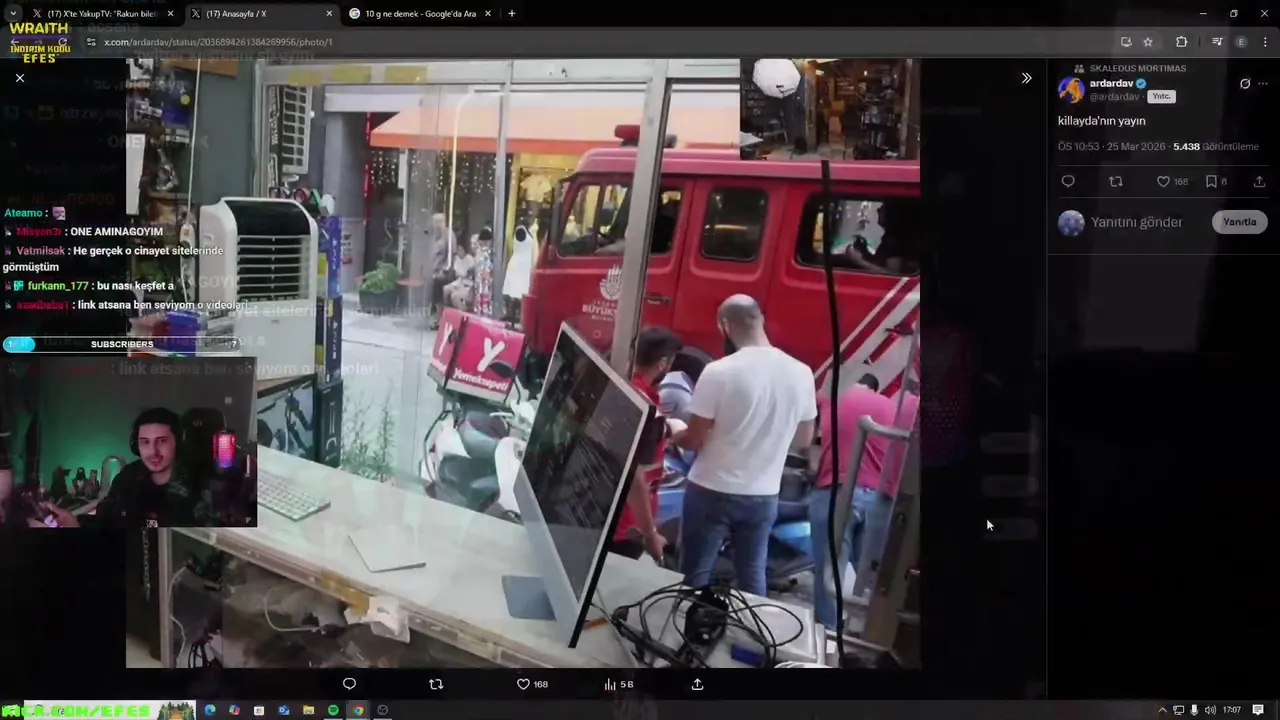
Task: Click the Yanıtla button
Action: pyautogui.click(x=1239, y=222)
